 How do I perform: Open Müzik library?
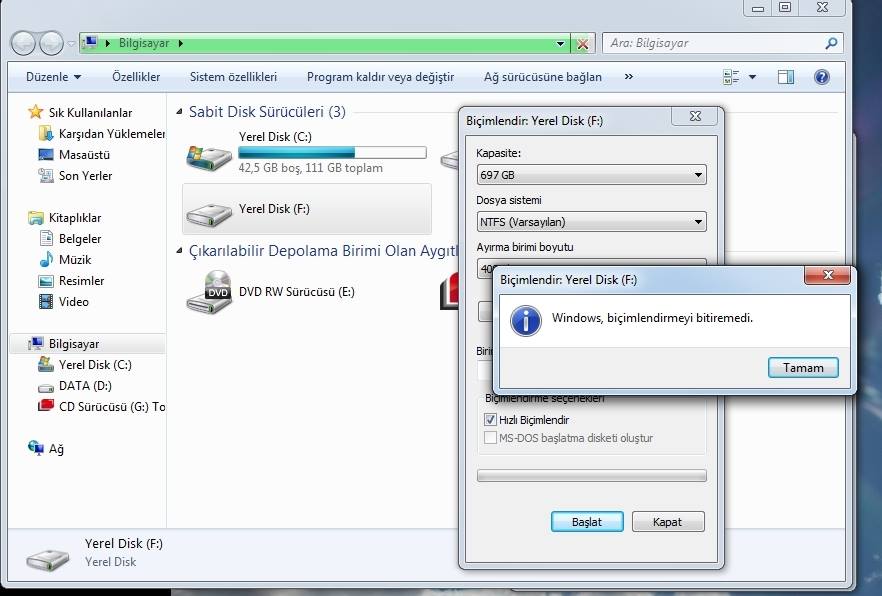75,260
